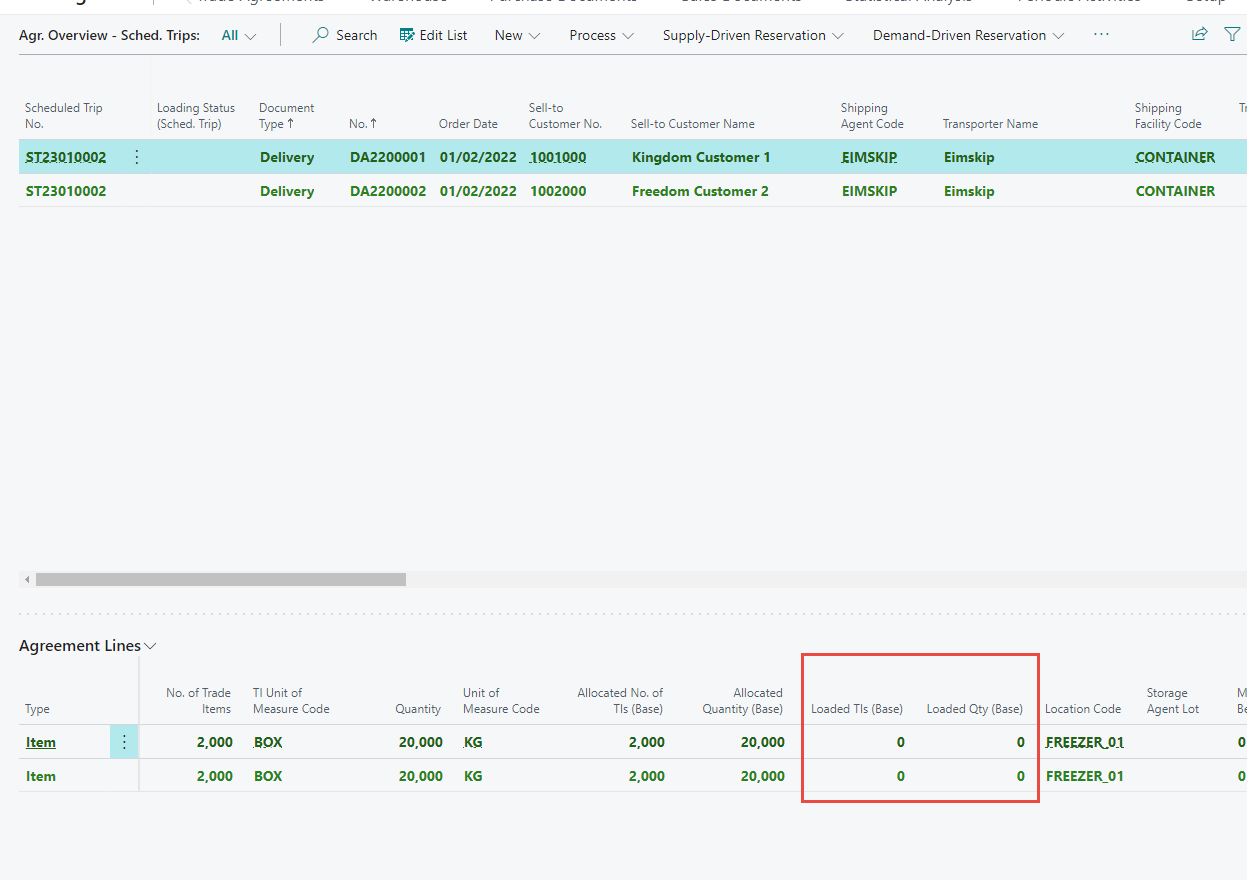1247x880 pixels.
Task: Open customer link 1001000
Action: click(558, 157)
